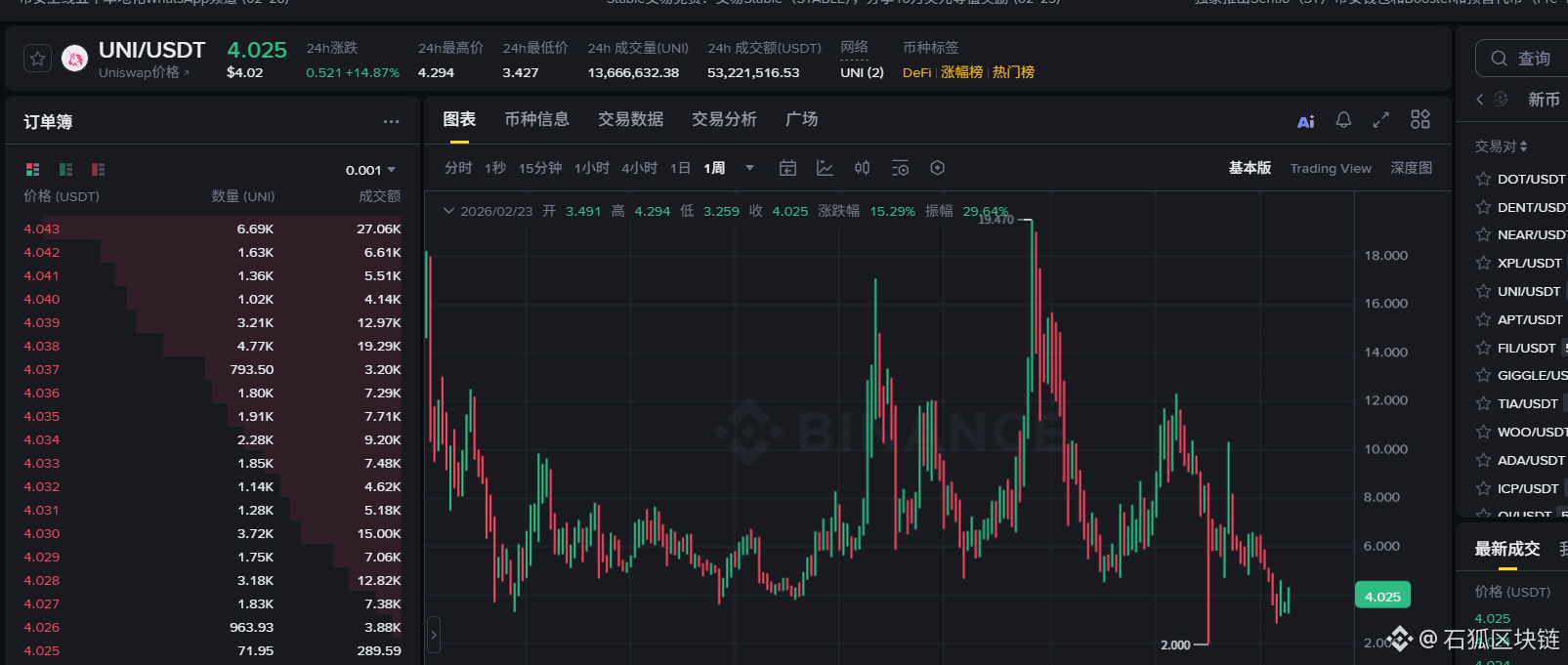1568x665 pixels.
Task: Open the Uniswap价格 link
Action: coord(144,73)
